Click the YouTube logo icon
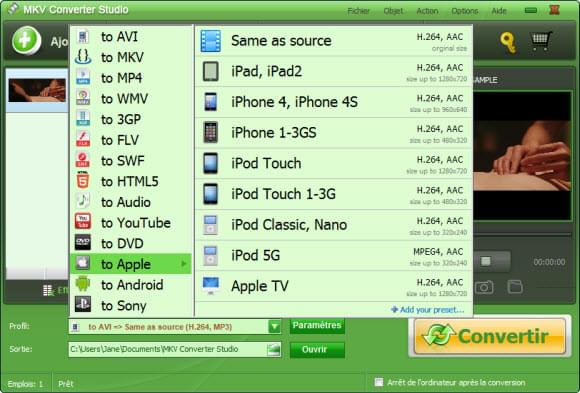580x393 pixels. point(83,222)
